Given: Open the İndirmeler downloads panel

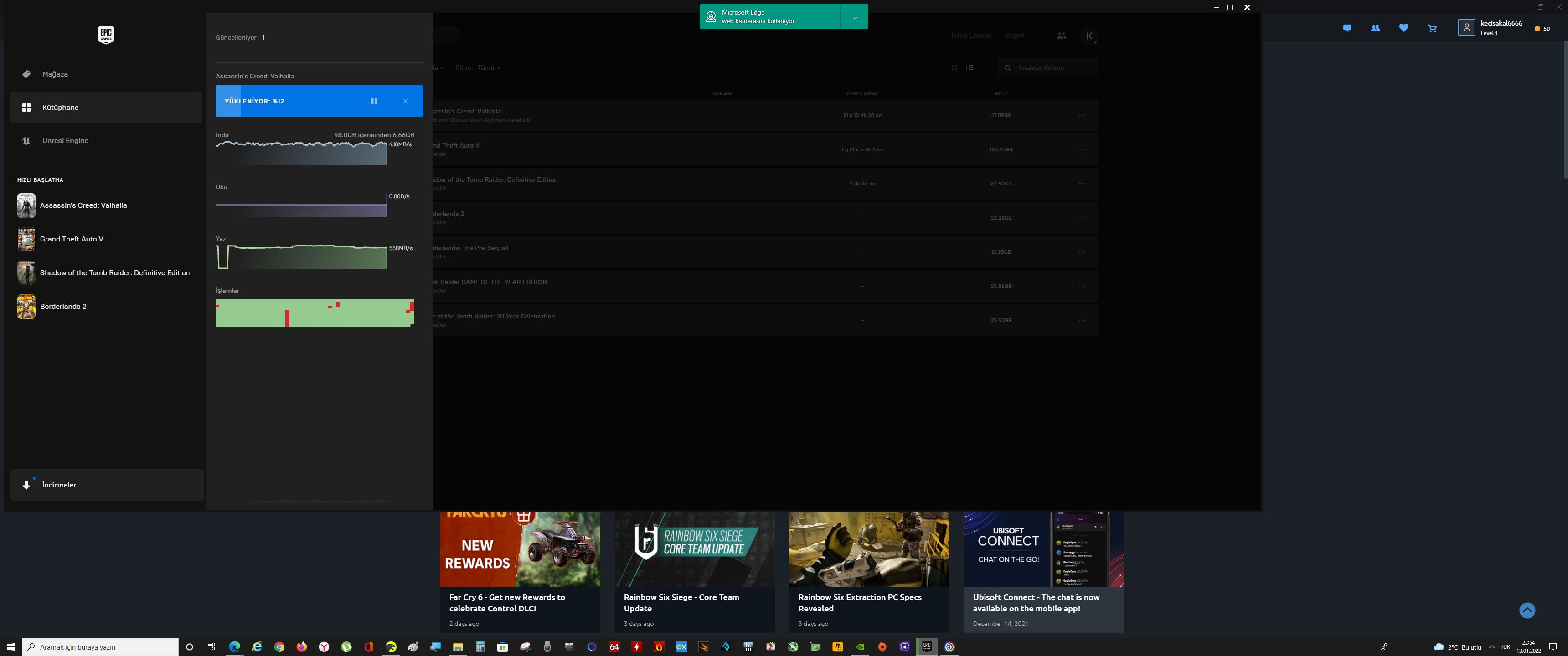Looking at the screenshot, I should 107,485.
